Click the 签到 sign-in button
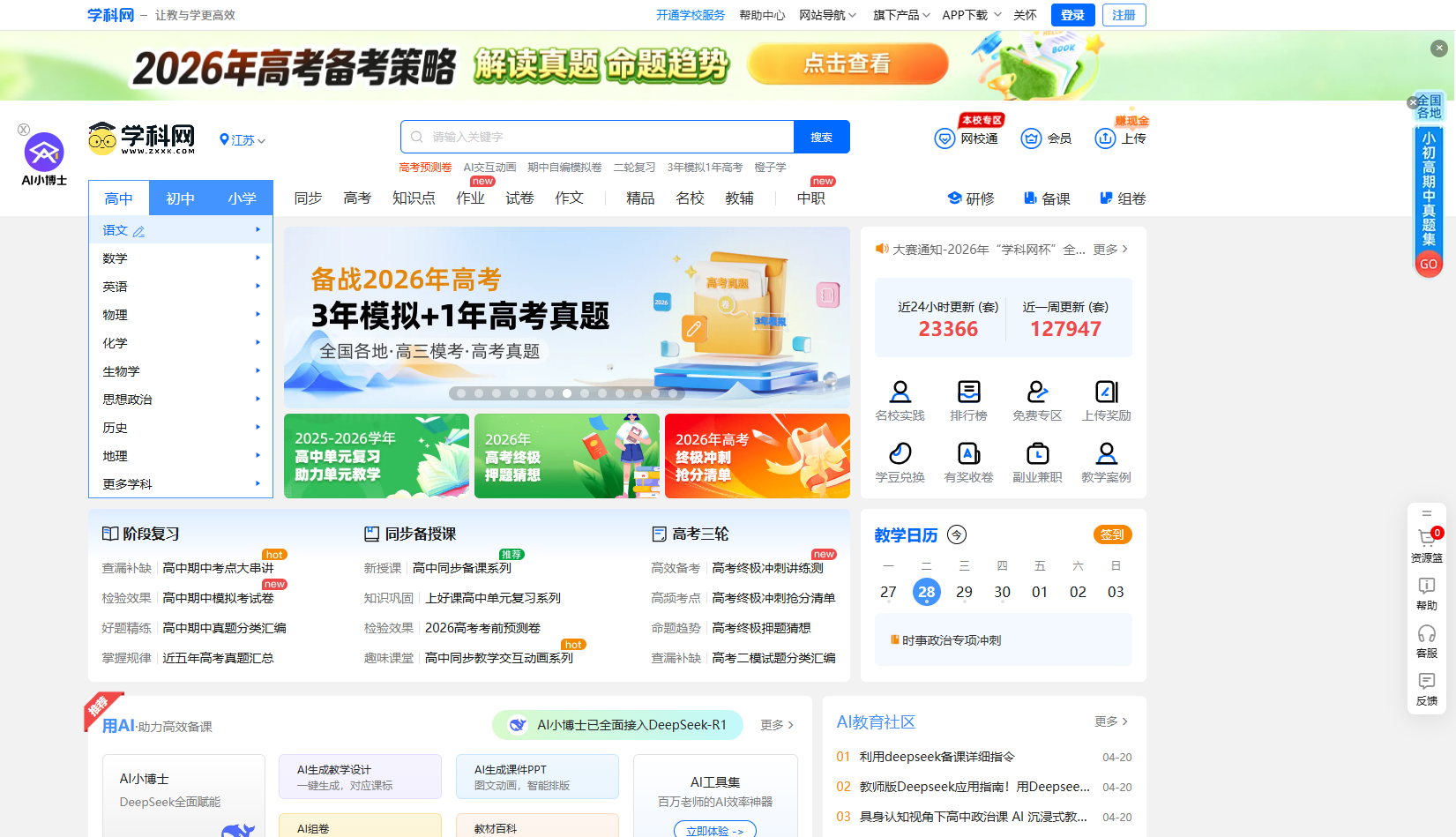Screen dimensions: 1456x837 click(x=1111, y=534)
